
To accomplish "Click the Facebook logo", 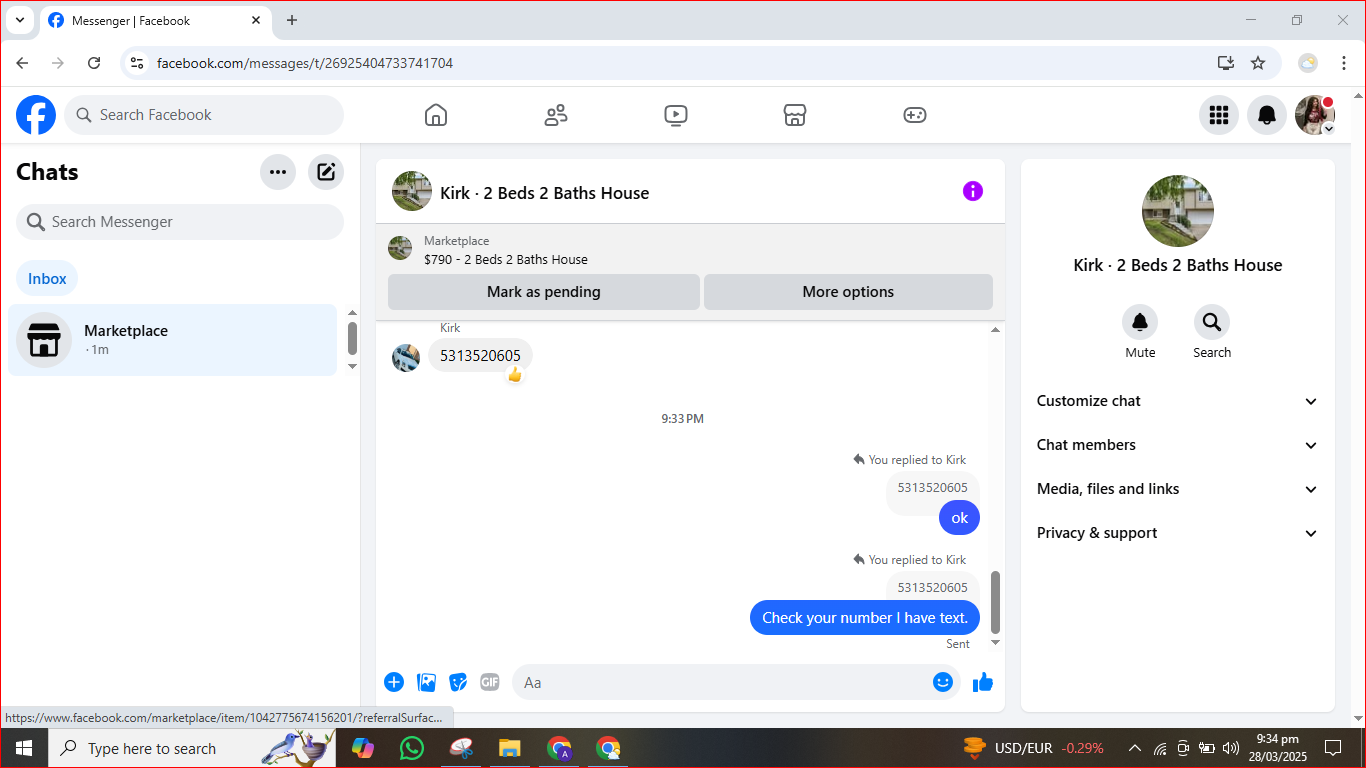I will click(36, 115).
